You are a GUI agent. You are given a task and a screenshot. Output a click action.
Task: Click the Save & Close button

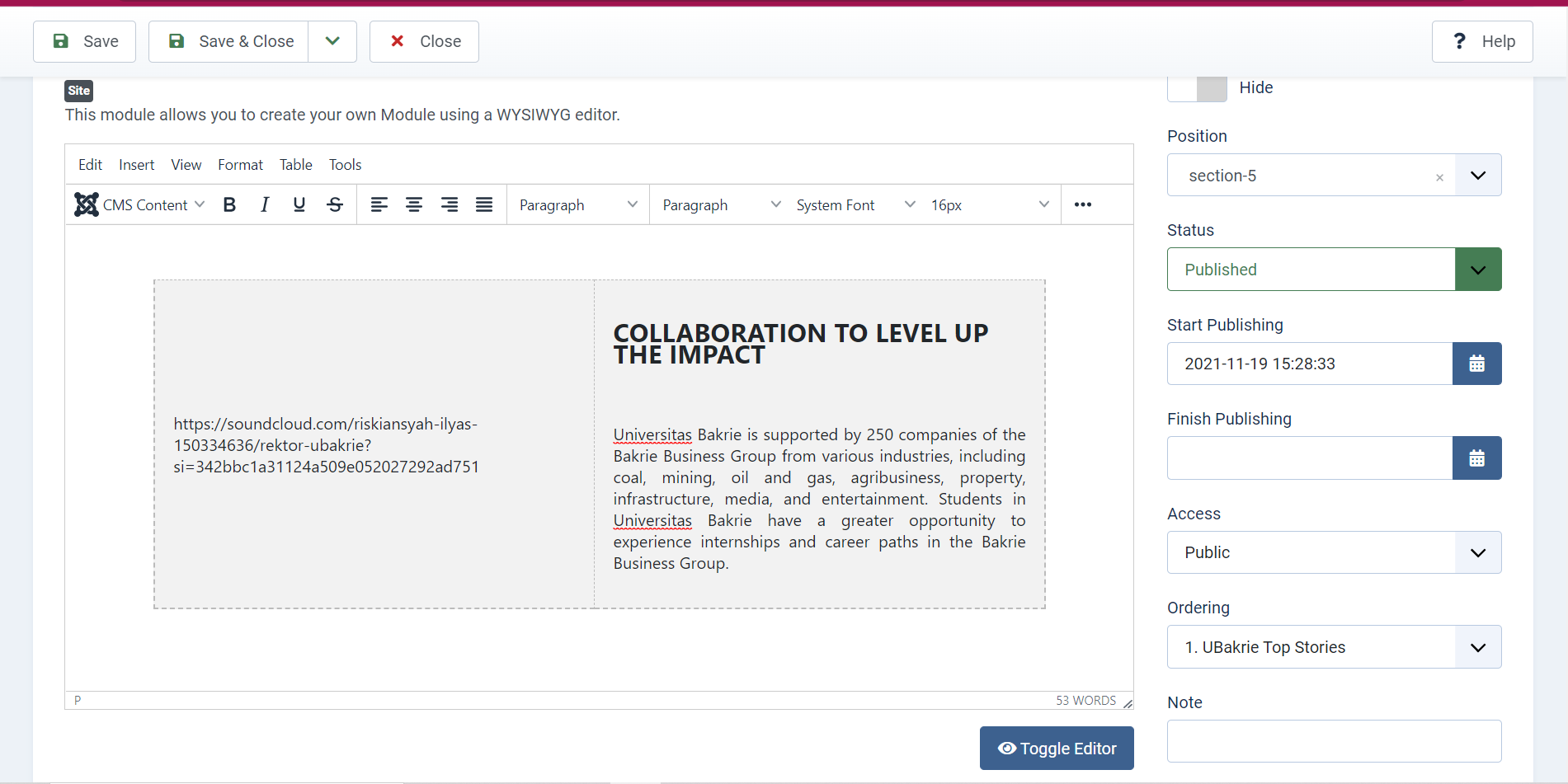(229, 41)
